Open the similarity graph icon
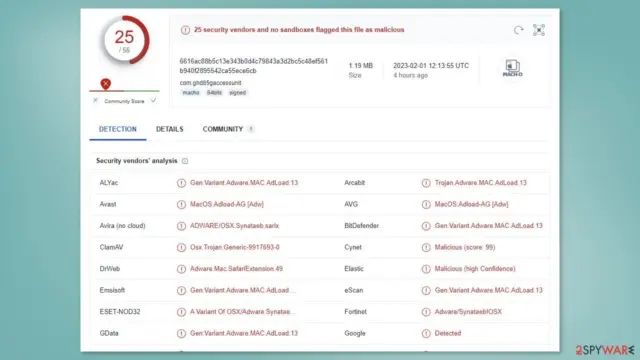The image size is (640, 360). click(x=539, y=30)
